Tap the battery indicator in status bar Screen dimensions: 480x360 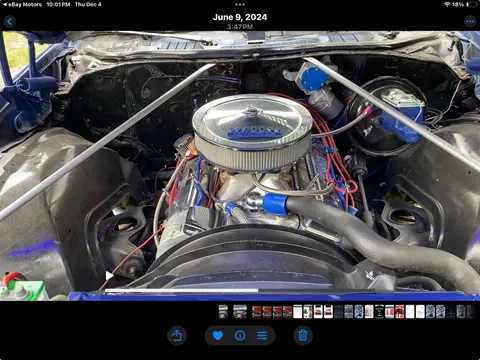[x=472, y=4]
